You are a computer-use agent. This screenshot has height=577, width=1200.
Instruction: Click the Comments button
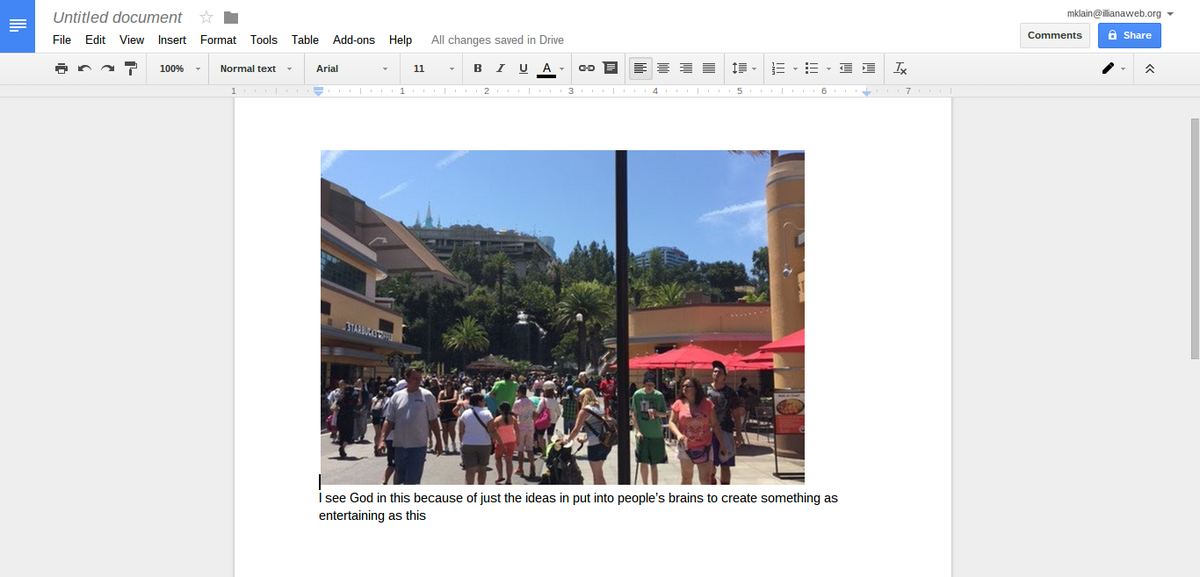1055,35
